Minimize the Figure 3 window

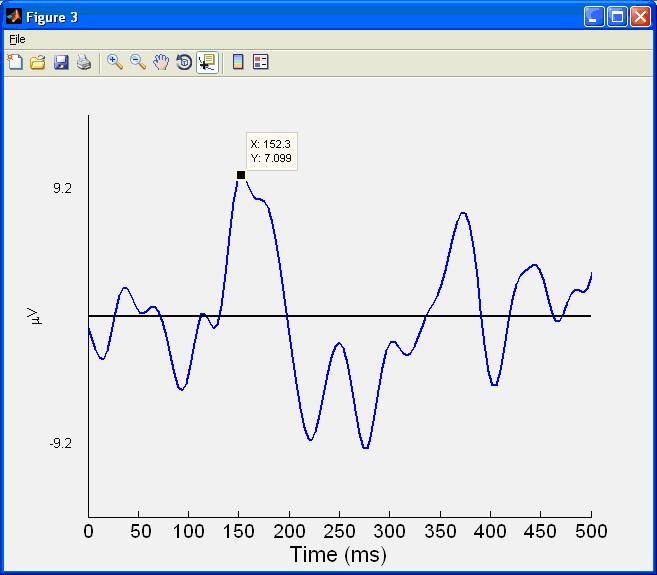tap(595, 17)
